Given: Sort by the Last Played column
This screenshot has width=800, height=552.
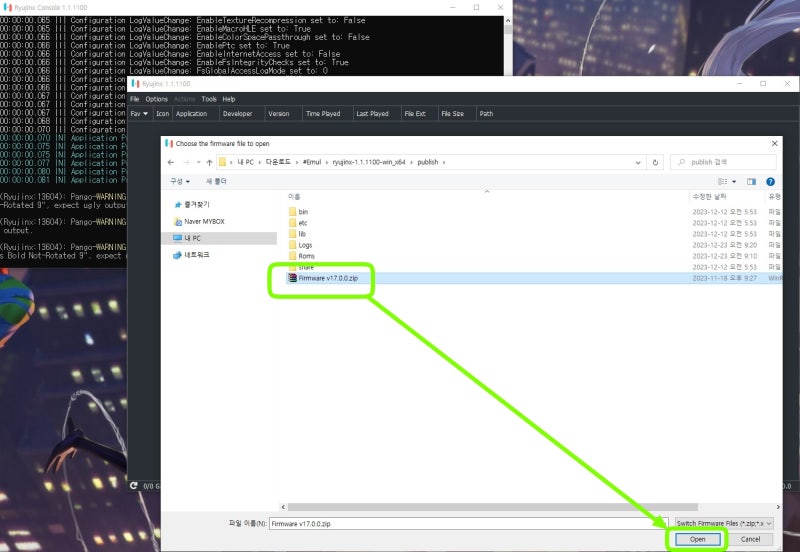Looking at the screenshot, I should coord(372,113).
